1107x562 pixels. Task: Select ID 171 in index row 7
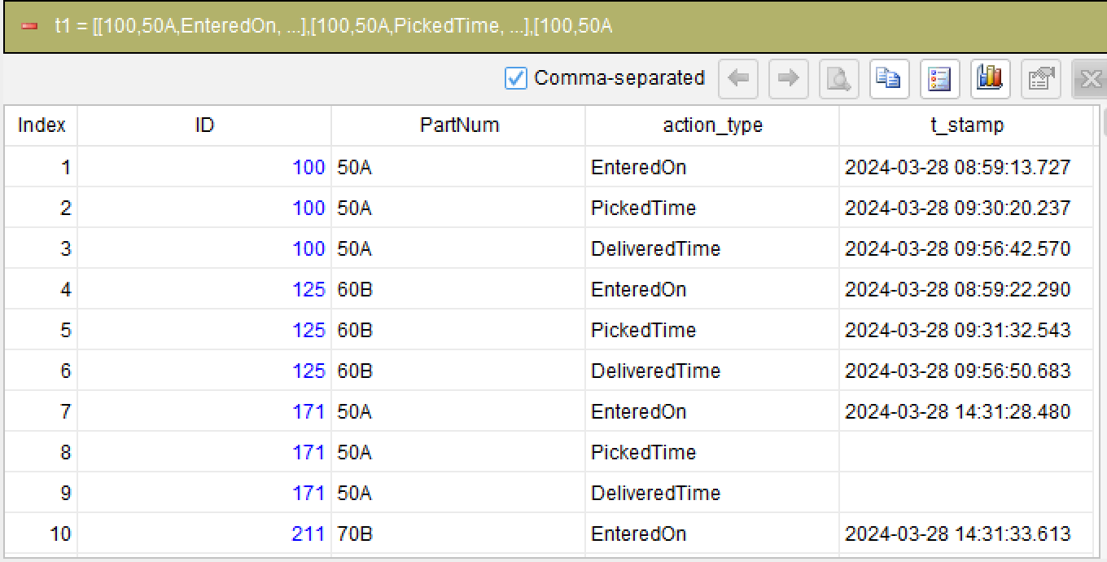(x=309, y=412)
